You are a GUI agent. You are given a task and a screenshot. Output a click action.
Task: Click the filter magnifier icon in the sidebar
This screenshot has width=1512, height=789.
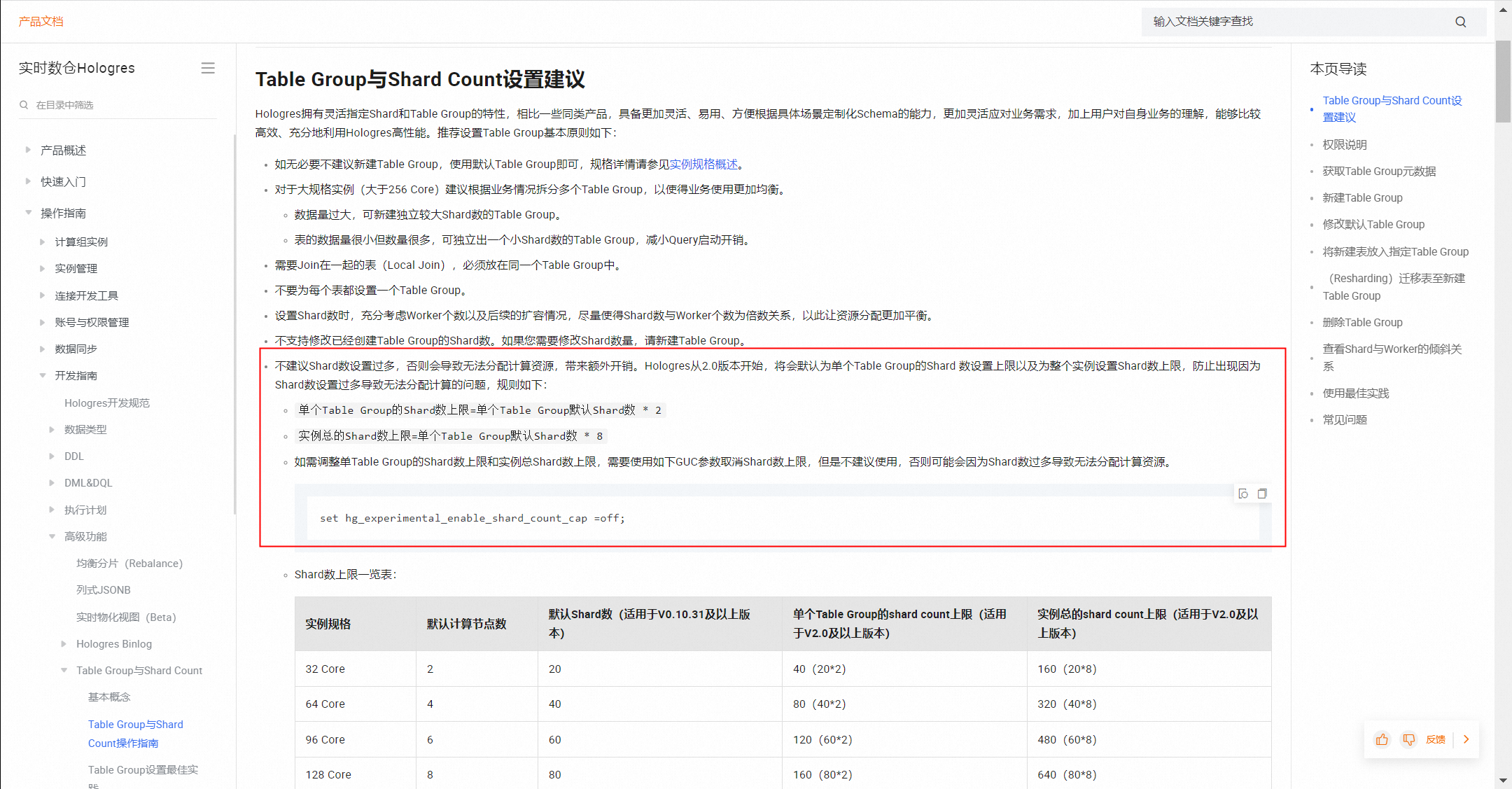click(24, 105)
